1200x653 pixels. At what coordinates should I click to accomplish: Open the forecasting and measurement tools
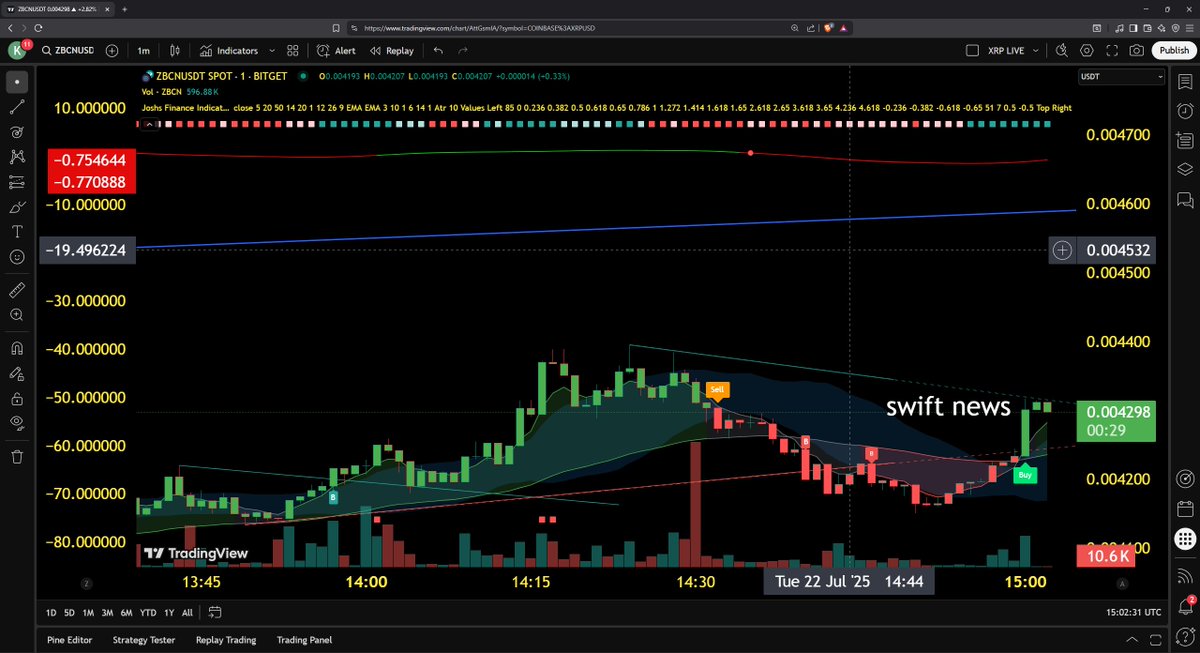point(17,182)
